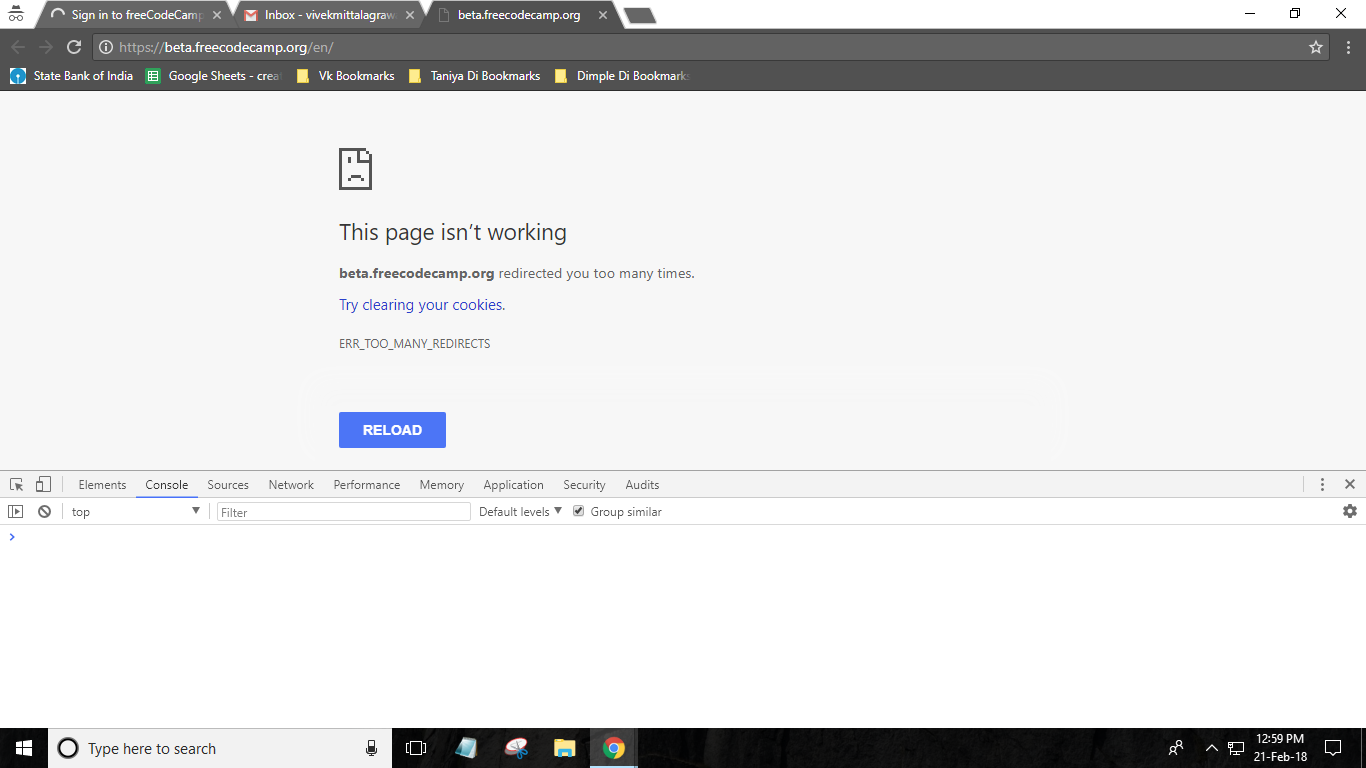Reload the page using the toolbar refresh icon
1366x768 pixels.
[74, 47]
